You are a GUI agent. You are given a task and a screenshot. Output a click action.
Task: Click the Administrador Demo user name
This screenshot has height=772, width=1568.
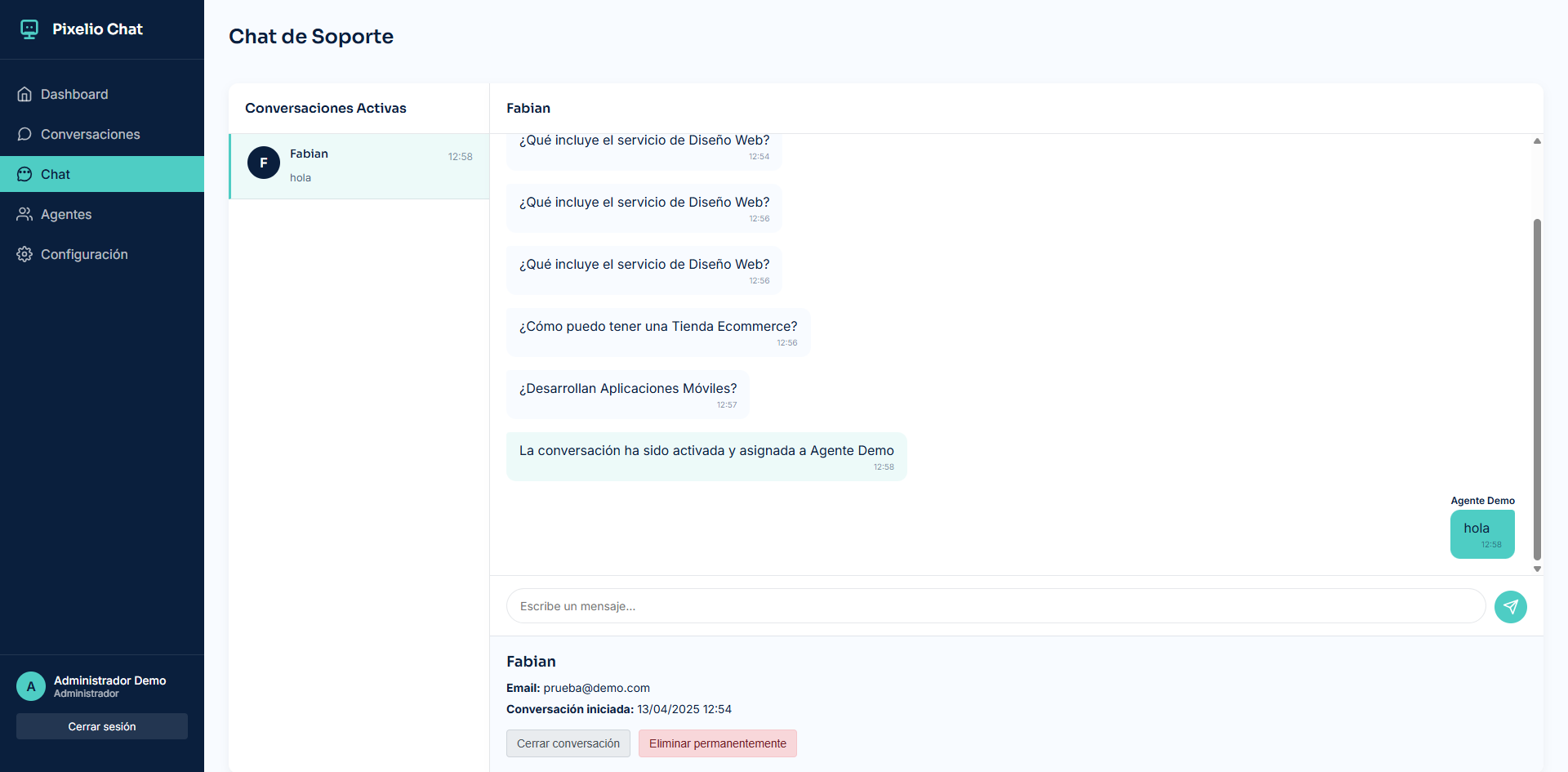110,681
